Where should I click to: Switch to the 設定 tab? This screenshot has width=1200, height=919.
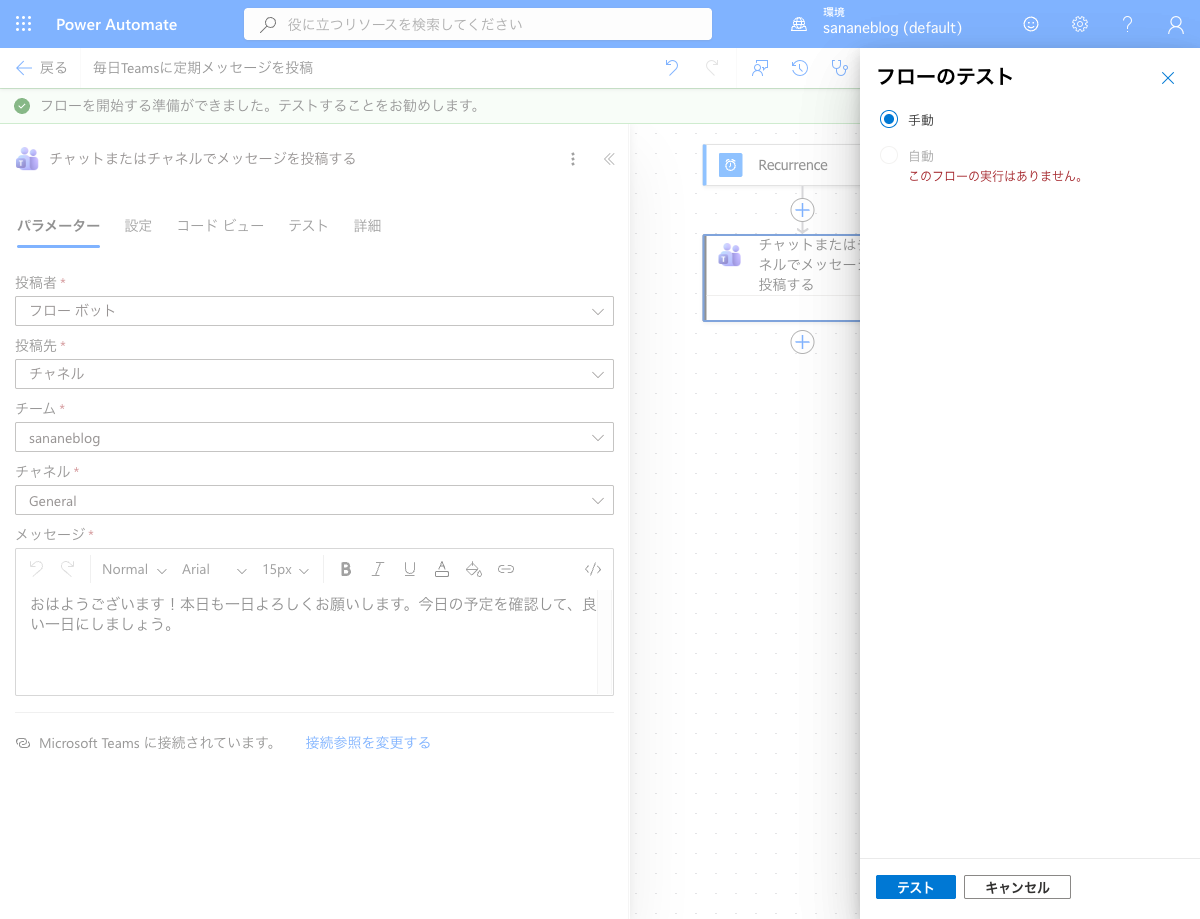click(x=138, y=226)
